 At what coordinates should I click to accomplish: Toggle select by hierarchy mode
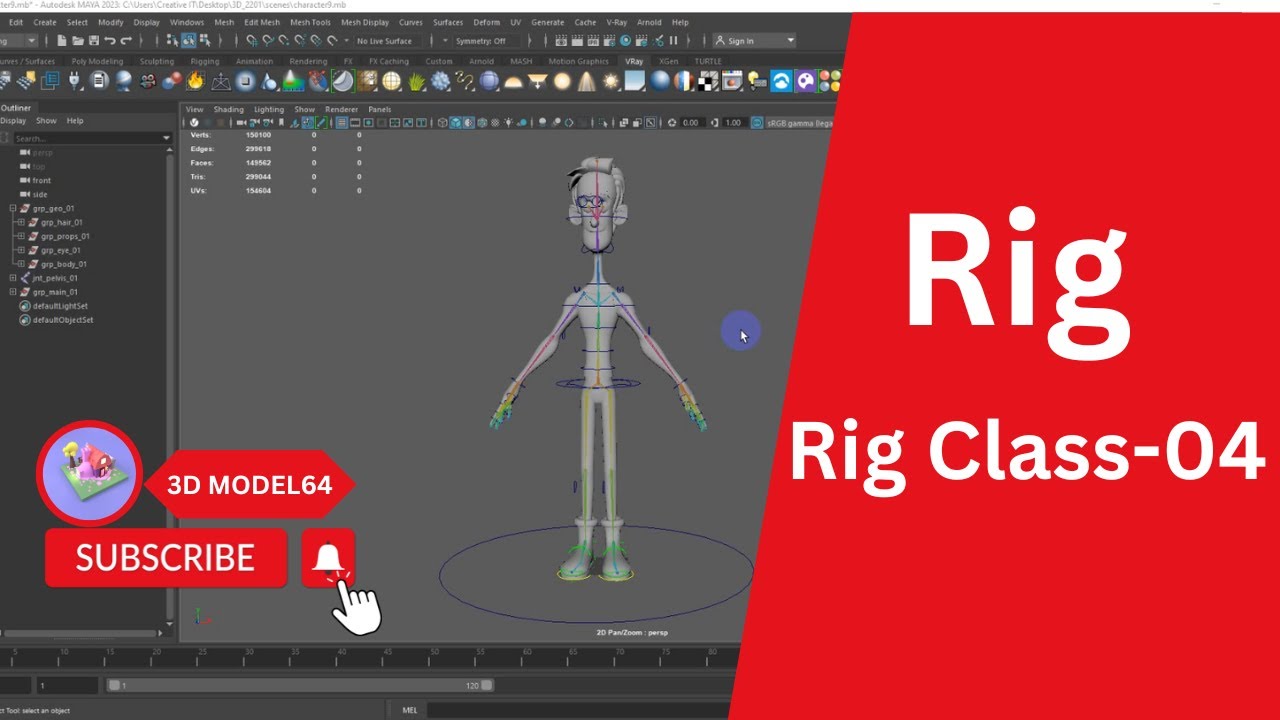(172, 41)
